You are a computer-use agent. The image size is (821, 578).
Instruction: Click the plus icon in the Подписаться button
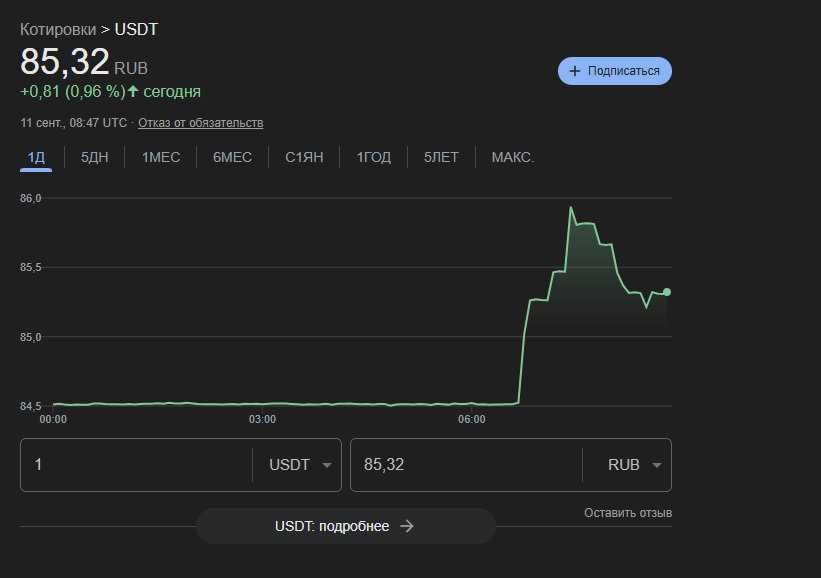tap(575, 71)
